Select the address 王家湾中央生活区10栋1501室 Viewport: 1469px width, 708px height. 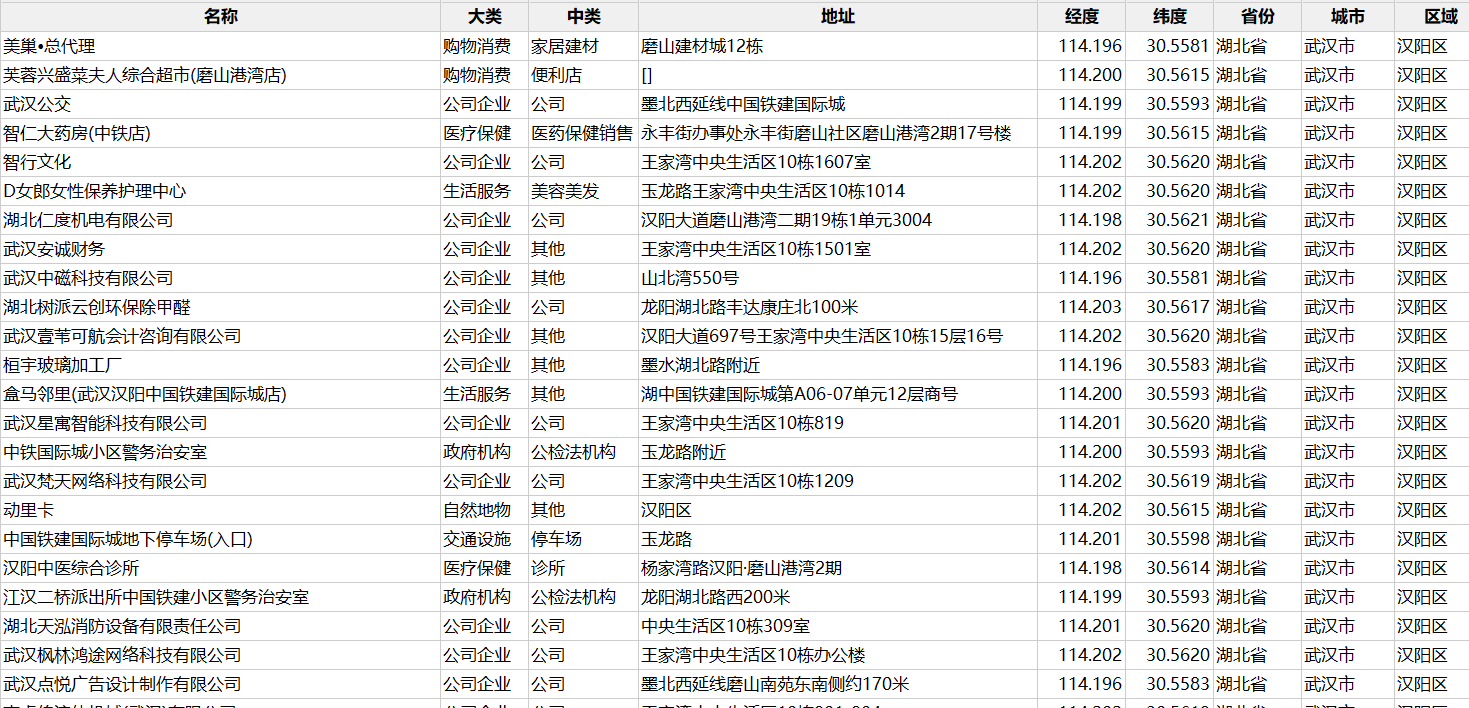click(x=838, y=249)
